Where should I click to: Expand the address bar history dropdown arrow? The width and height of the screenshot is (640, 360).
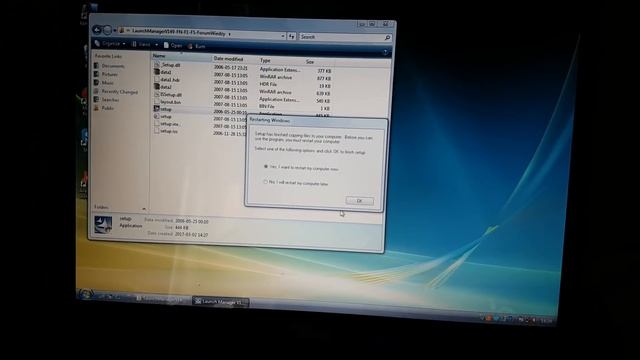pos(283,36)
